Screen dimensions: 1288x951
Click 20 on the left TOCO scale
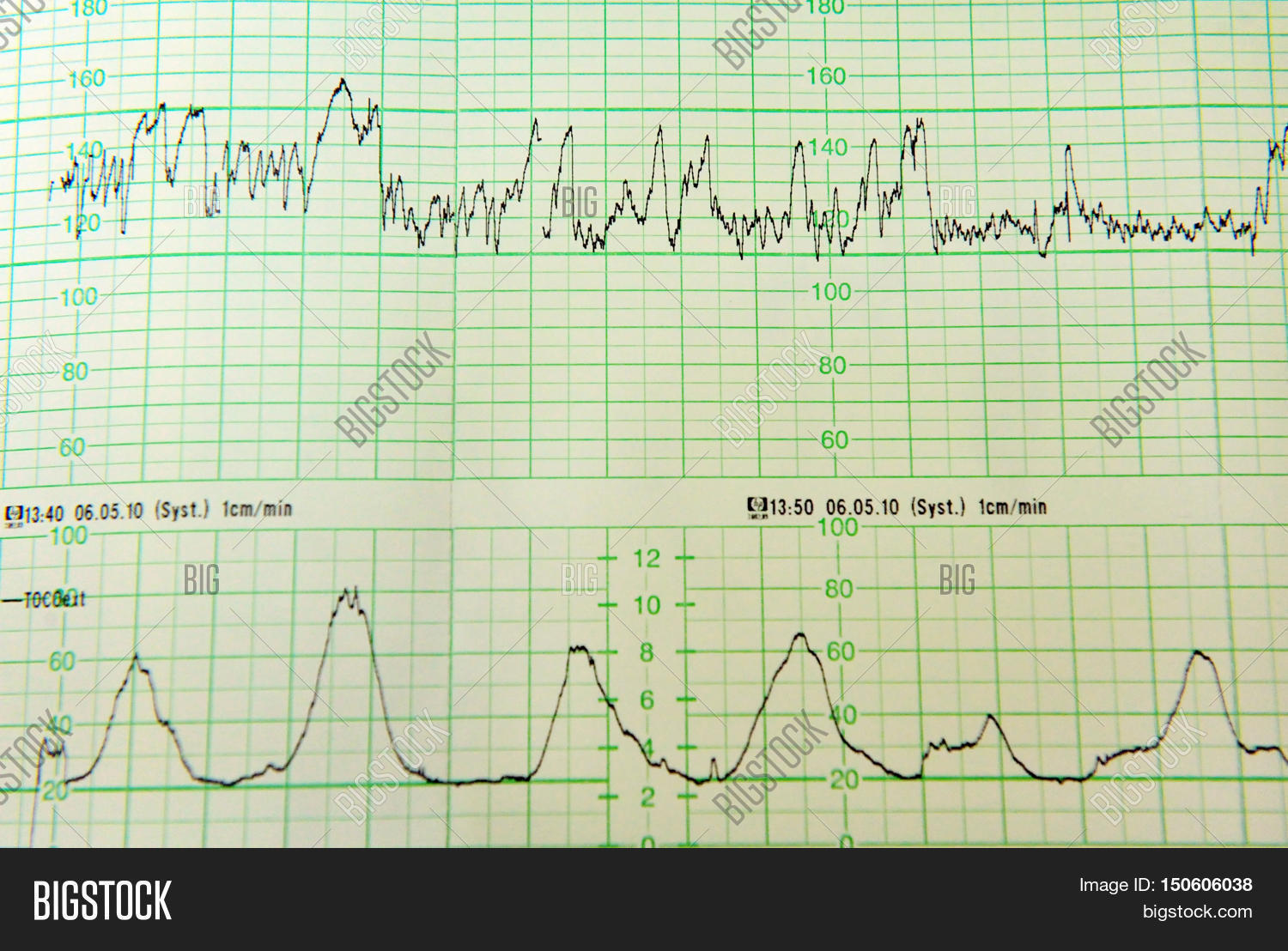55,790
